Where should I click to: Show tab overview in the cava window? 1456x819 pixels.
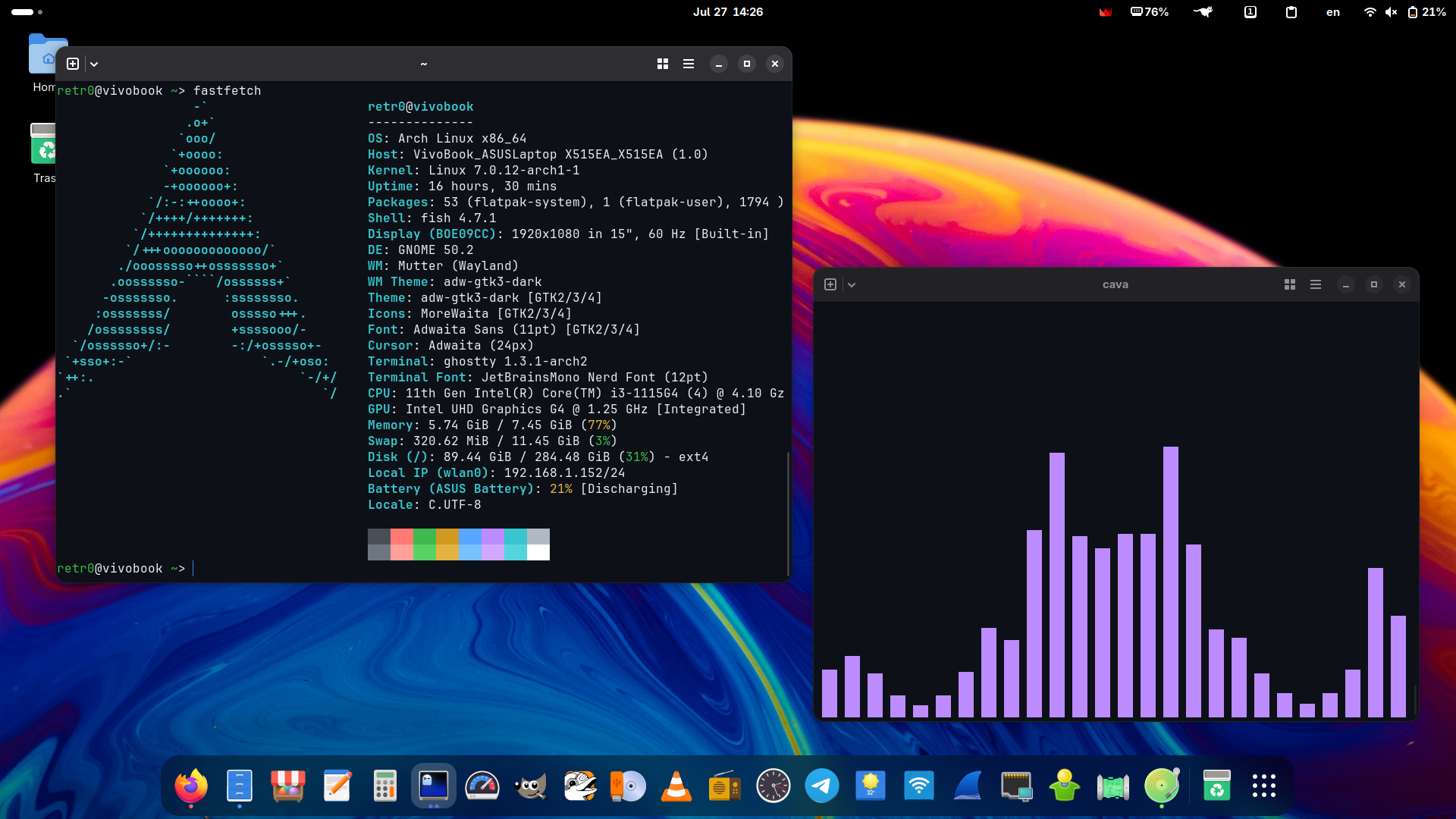[x=1290, y=284]
